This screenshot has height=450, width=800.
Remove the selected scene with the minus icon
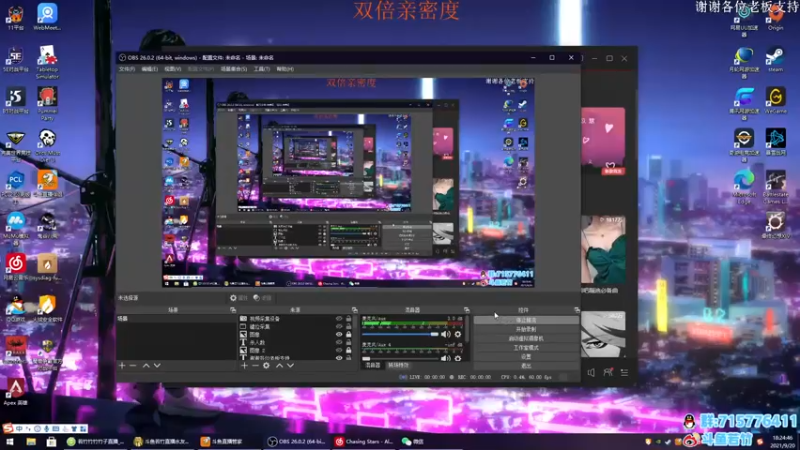pyautogui.click(x=133, y=365)
